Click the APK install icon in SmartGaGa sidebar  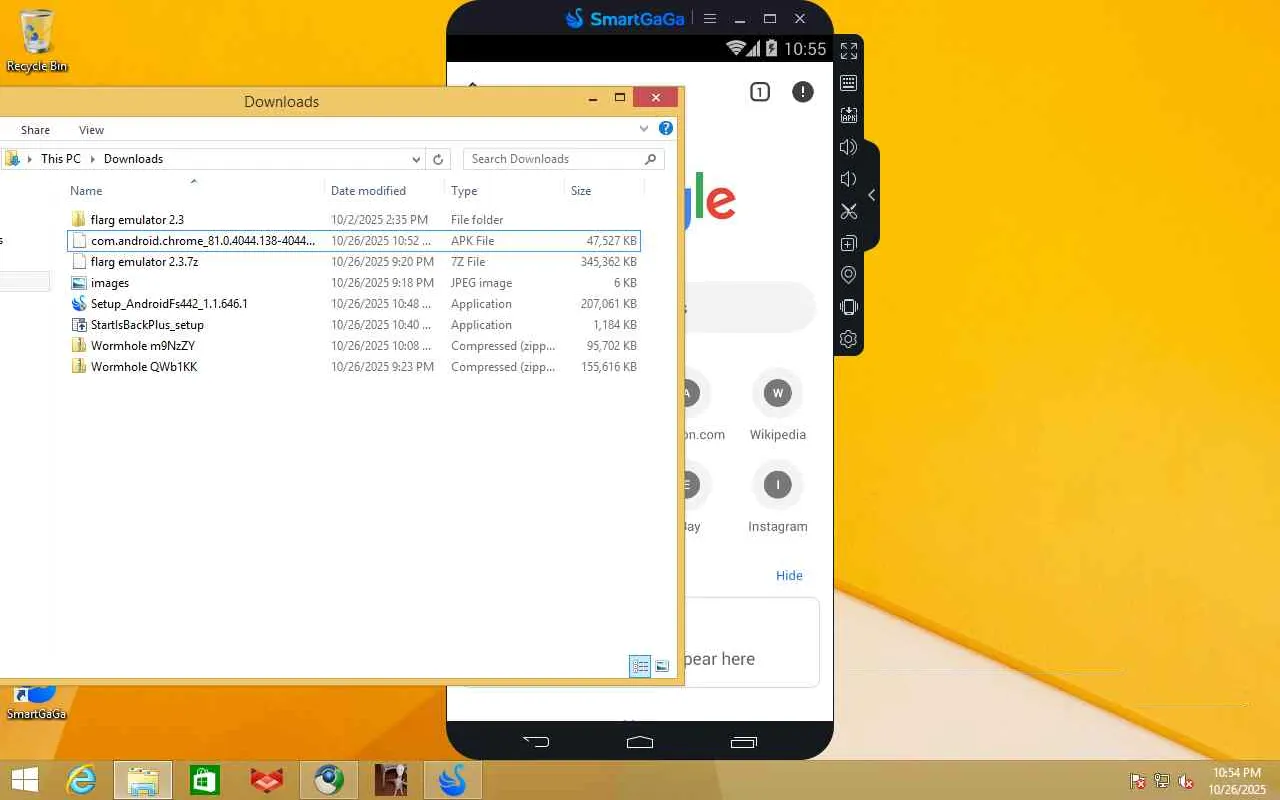[848, 115]
